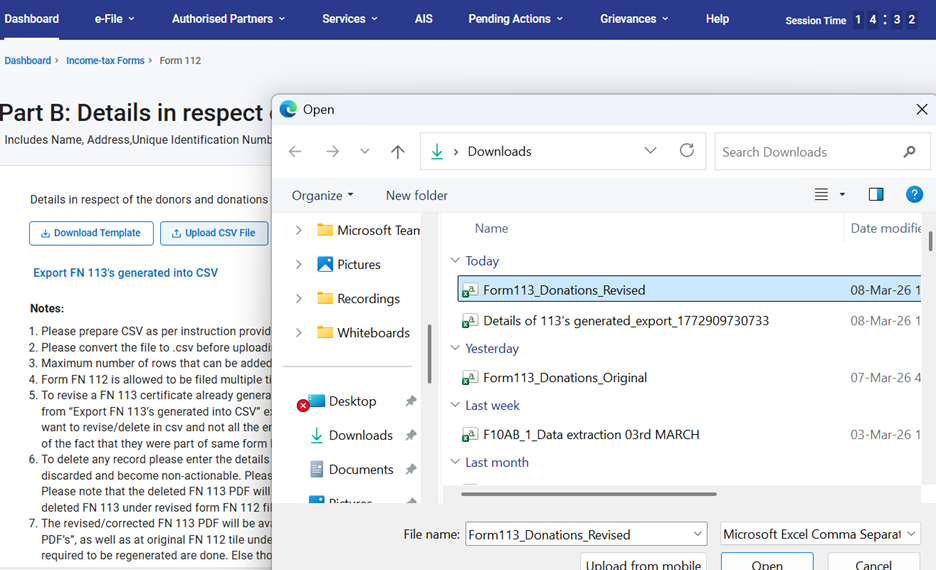The image size is (936, 570).
Task: Collapse the Today file group
Action: click(455, 261)
